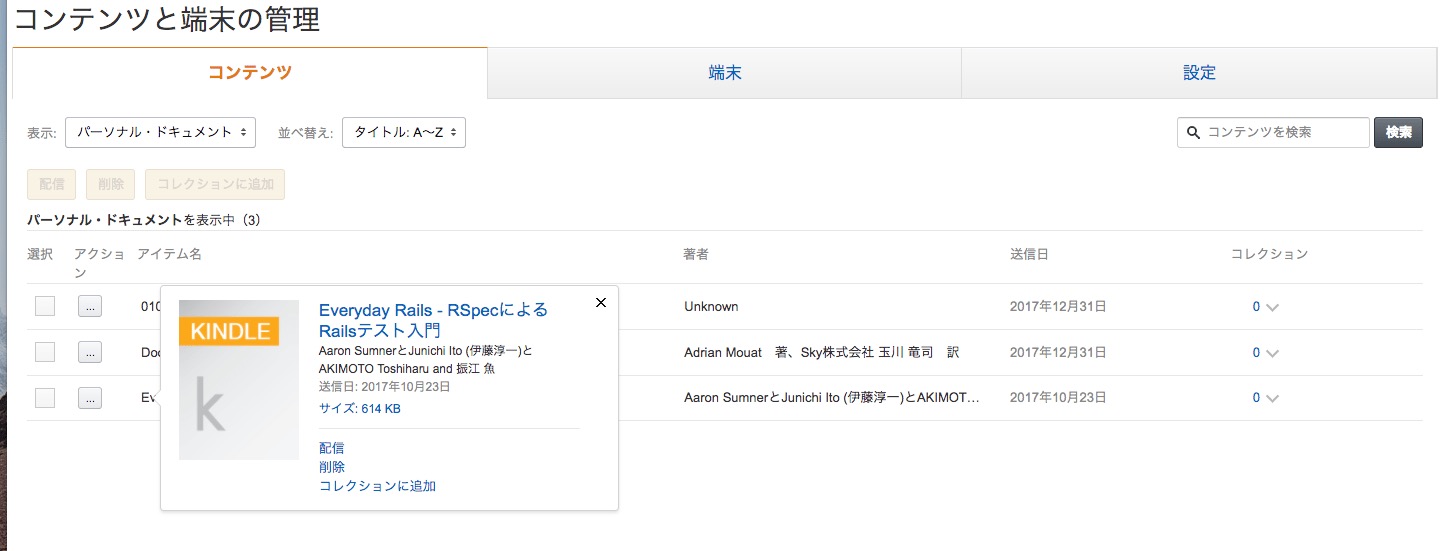Expand collection chevron in the Adrian Mouat row
The height and width of the screenshot is (551, 1443).
pyautogui.click(x=1272, y=353)
